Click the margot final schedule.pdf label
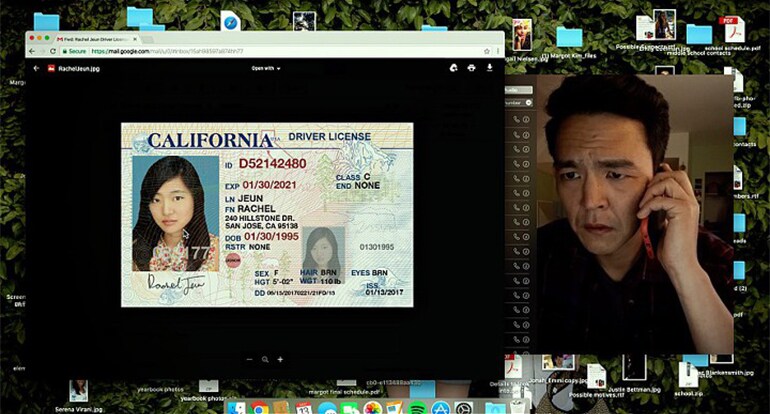The image size is (770, 414). (x=344, y=392)
